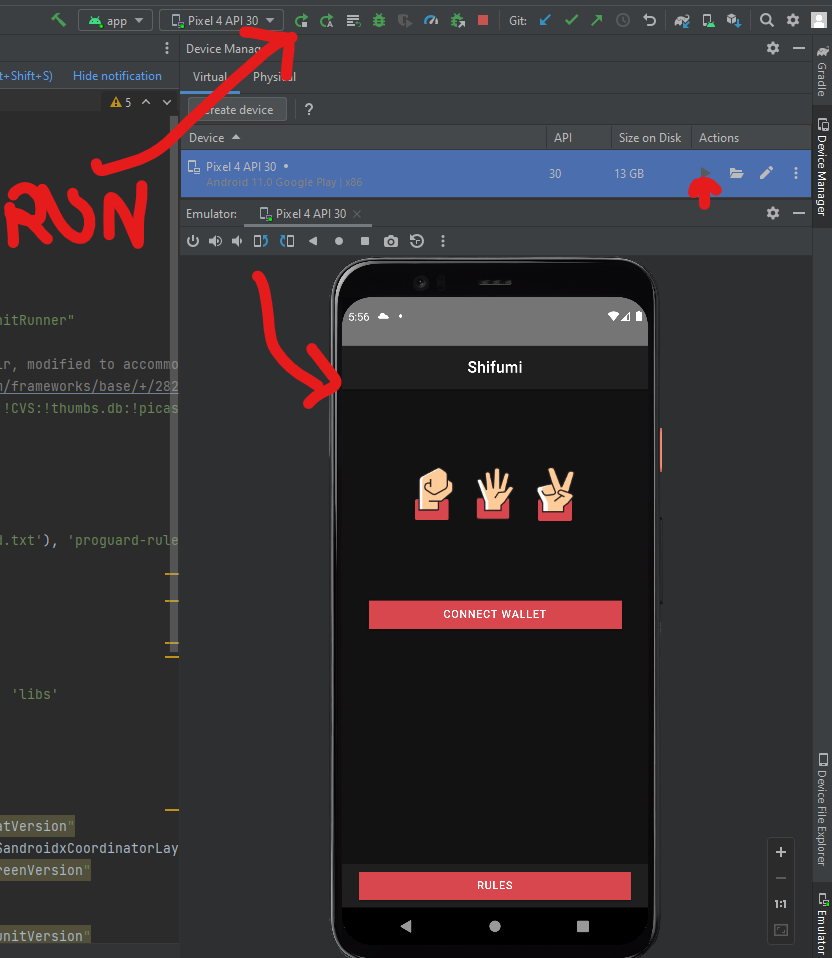This screenshot has width=832, height=958.
Task: Click the Git commit checkmark icon
Action: click(571, 20)
